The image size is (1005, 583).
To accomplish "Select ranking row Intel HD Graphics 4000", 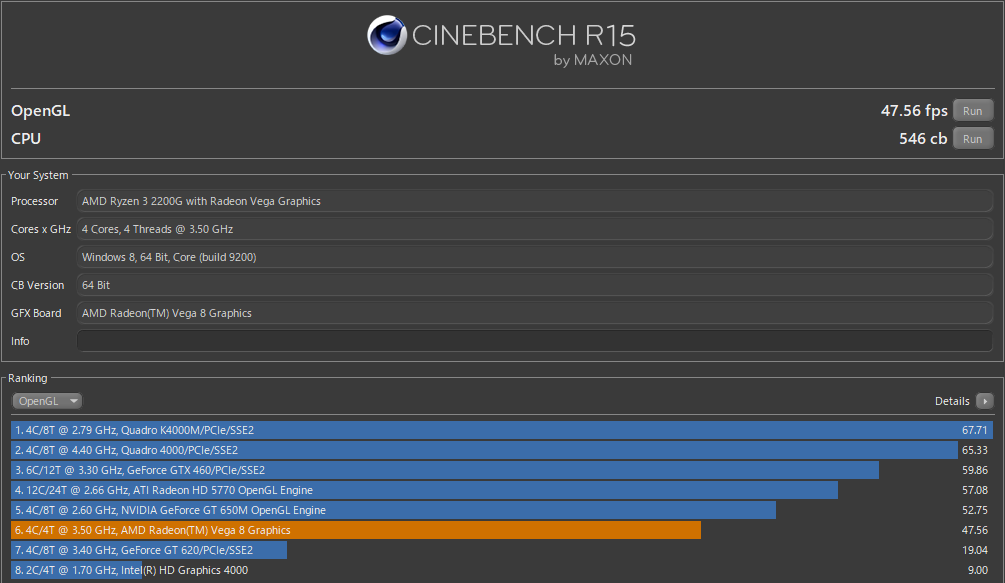I will (x=502, y=570).
